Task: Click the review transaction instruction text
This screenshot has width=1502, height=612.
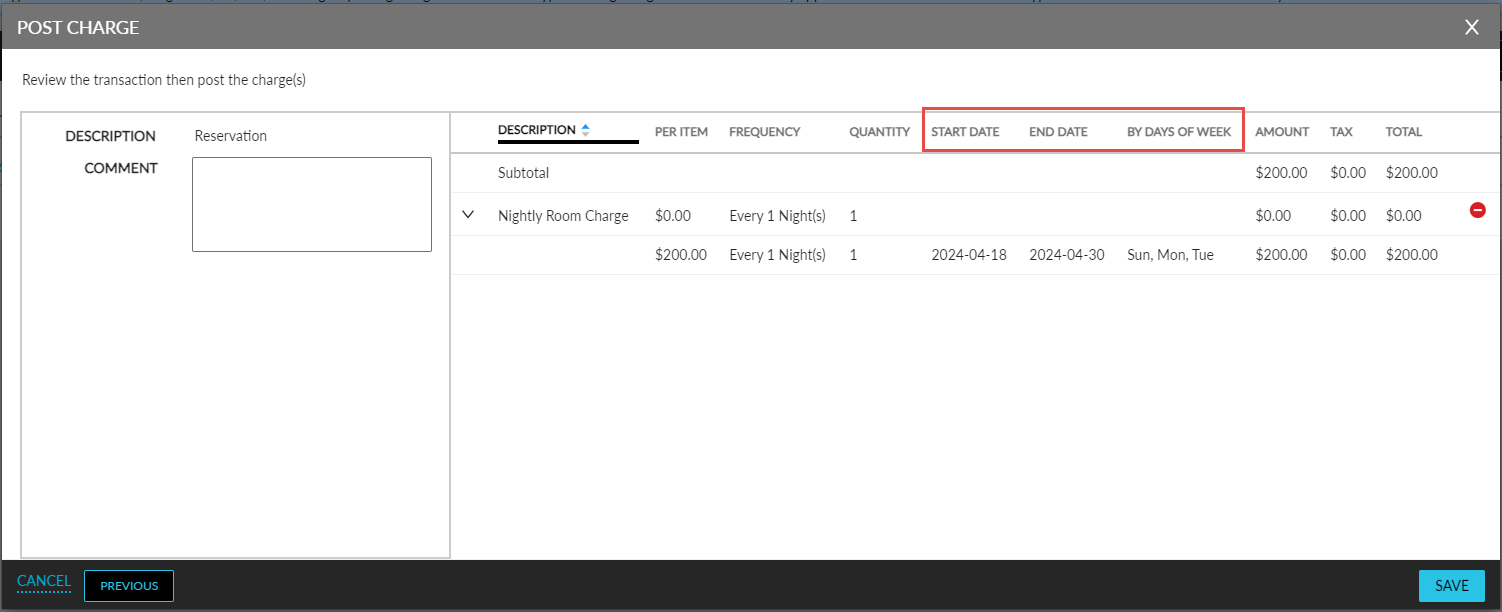Action: tap(164, 80)
